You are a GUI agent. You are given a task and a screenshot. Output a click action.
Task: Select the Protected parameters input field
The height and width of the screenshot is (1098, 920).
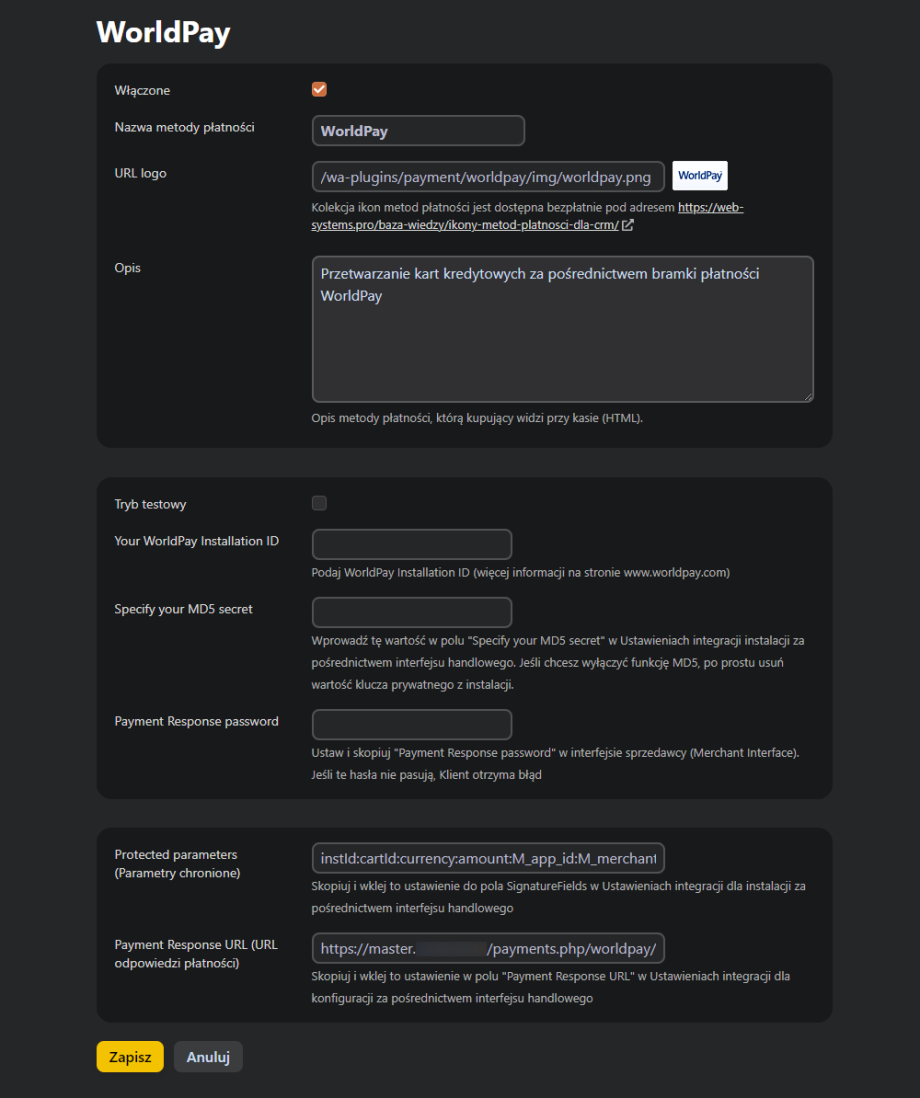point(488,858)
